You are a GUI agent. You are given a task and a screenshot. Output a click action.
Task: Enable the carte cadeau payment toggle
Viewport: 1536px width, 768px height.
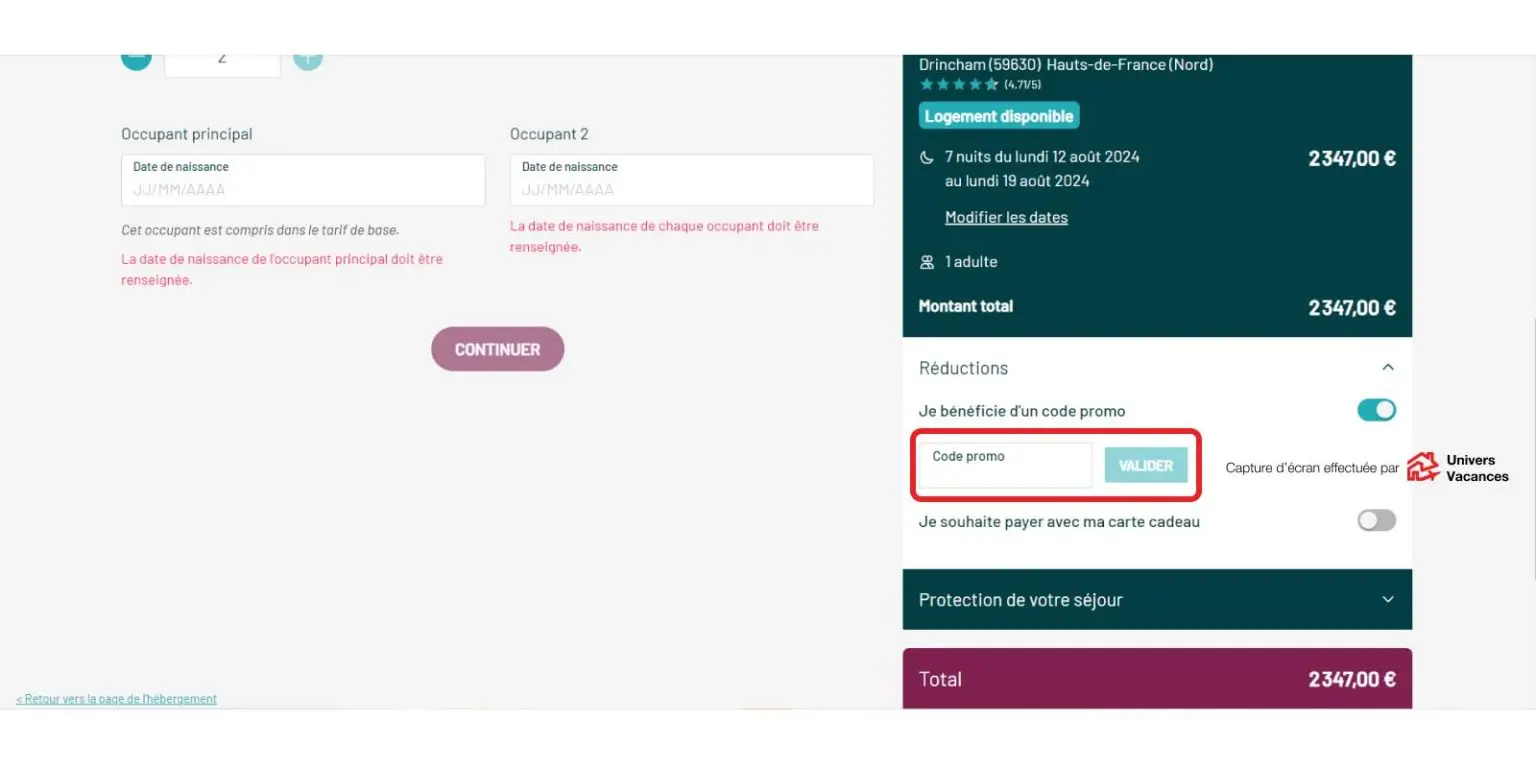[1376, 521]
